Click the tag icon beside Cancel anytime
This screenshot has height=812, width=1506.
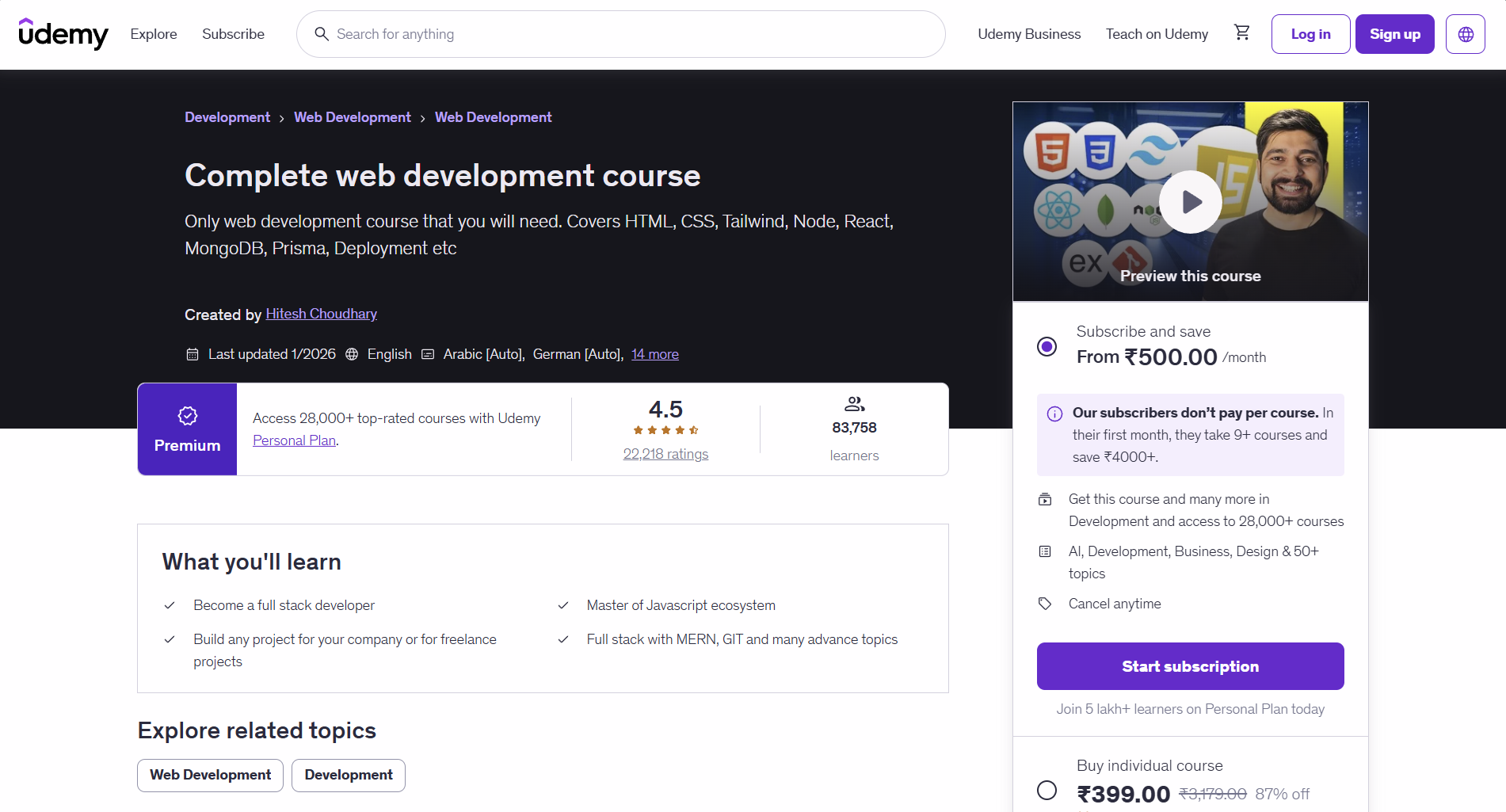[1045, 604]
